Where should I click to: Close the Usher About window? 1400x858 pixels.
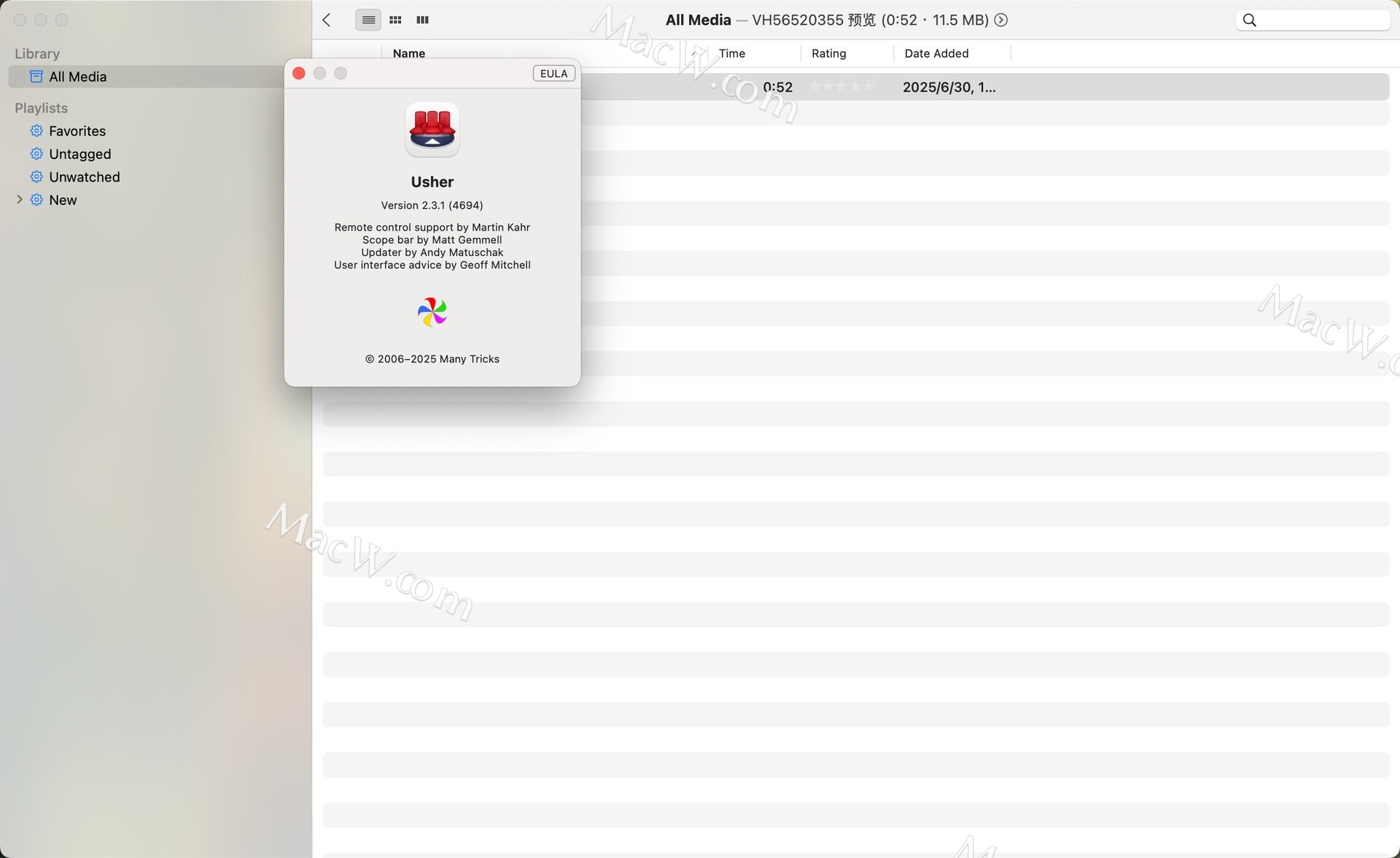coord(298,73)
